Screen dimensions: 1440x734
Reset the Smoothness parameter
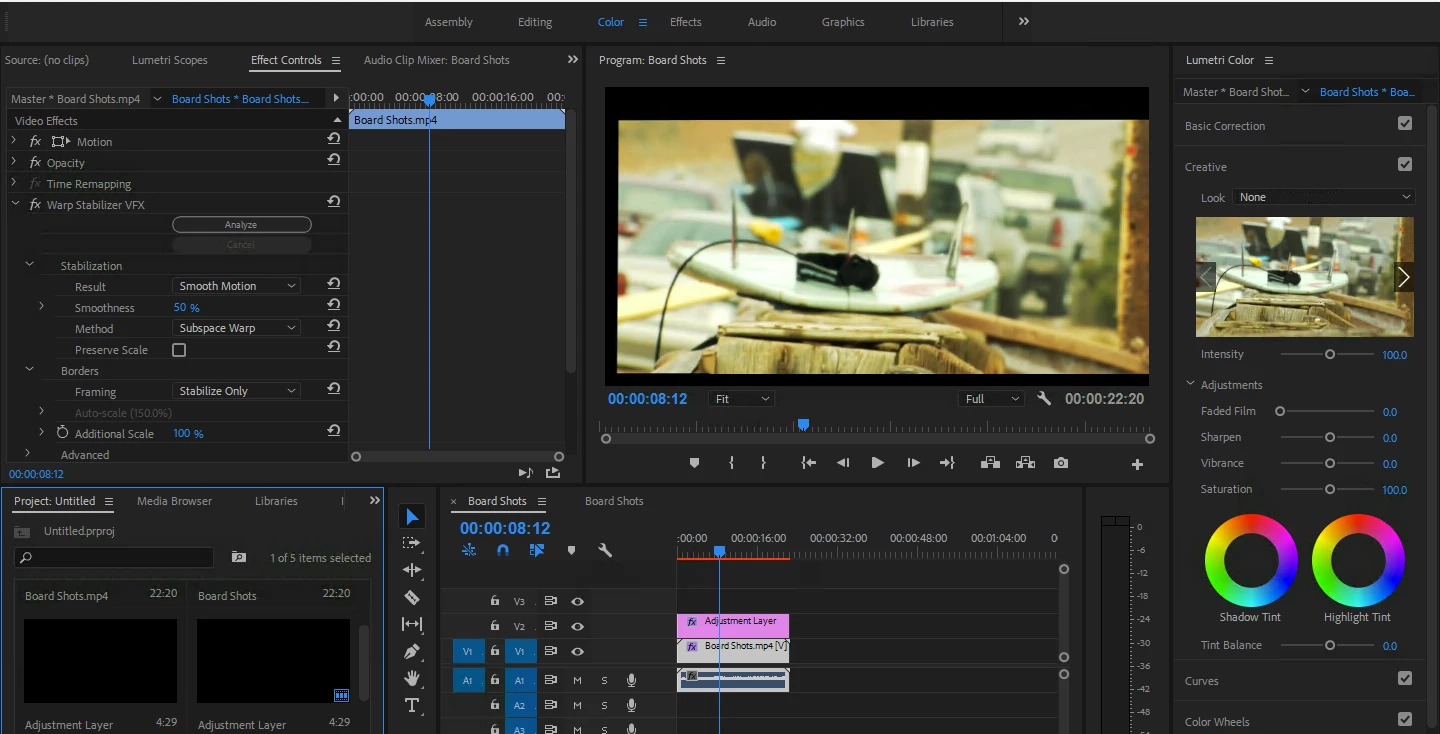[334, 305]
